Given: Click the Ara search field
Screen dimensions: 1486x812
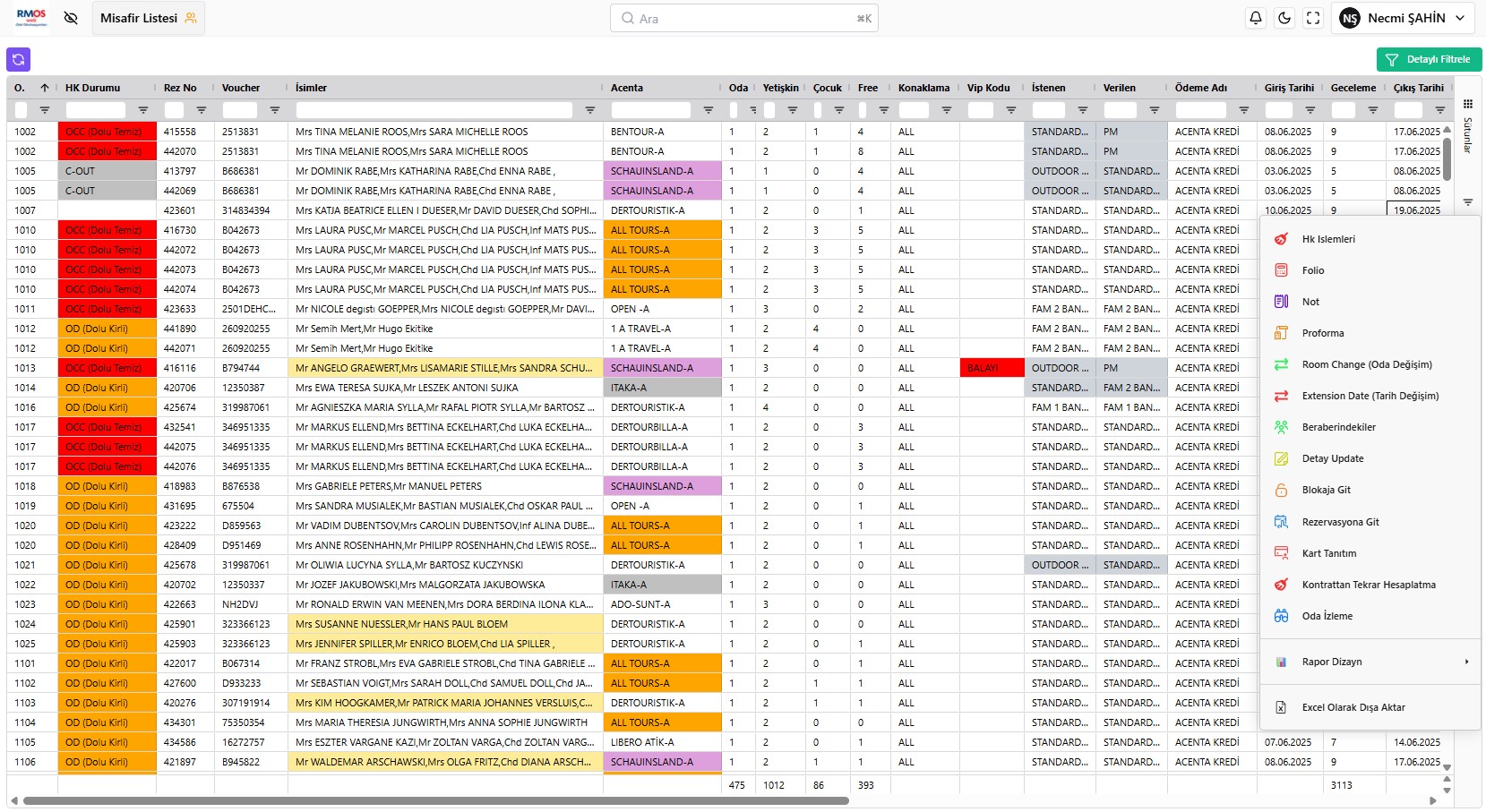Looking at the screenshot, I should (743, 18).
